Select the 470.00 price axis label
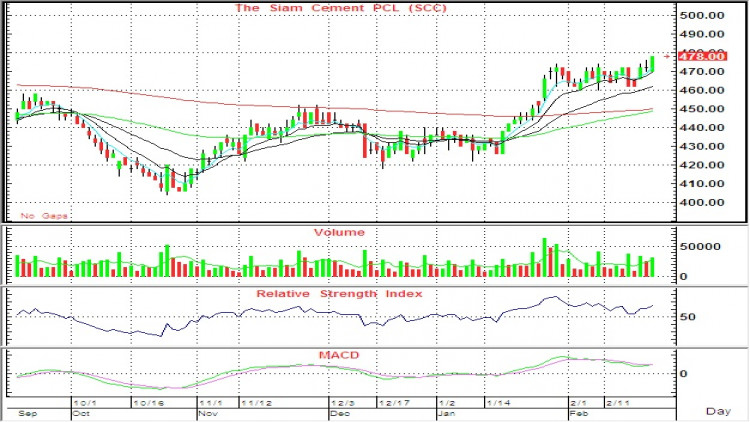This screenshot has width=750, height=422. 702,71
